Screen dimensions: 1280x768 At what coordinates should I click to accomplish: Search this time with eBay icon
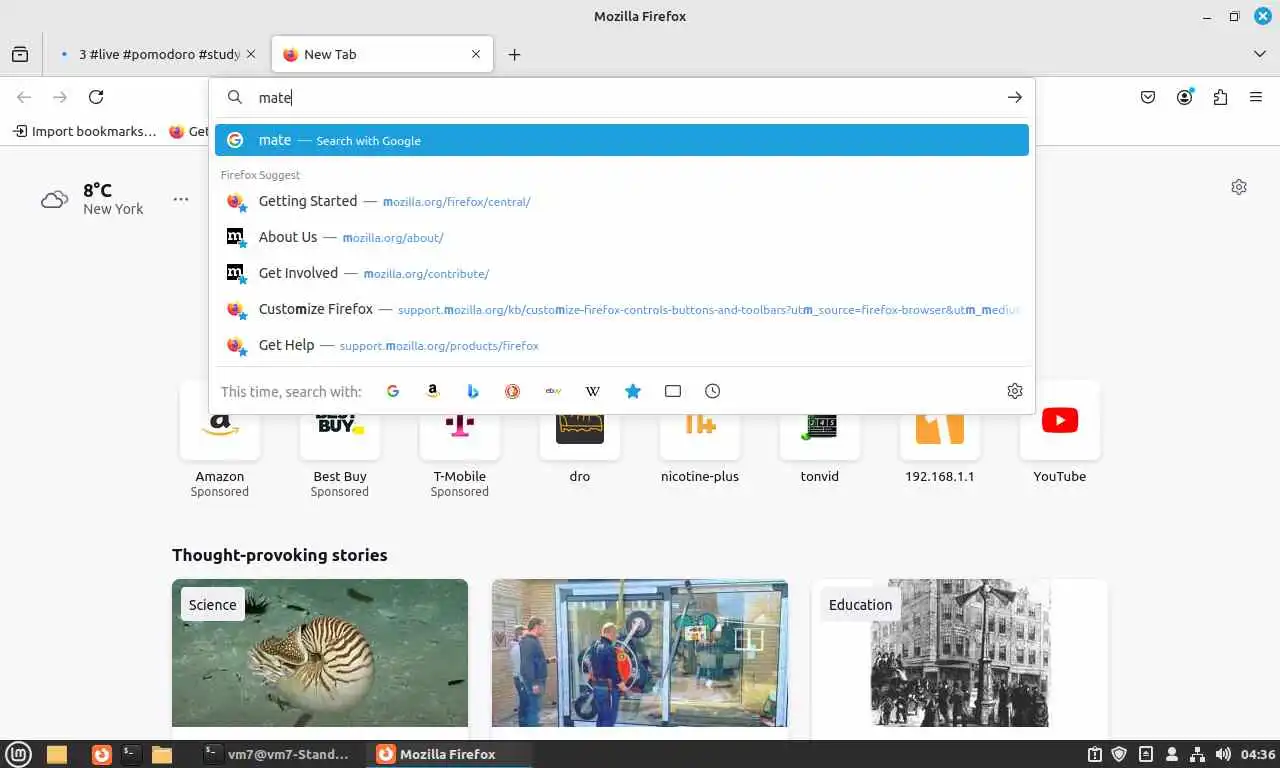tap(553, 391)
